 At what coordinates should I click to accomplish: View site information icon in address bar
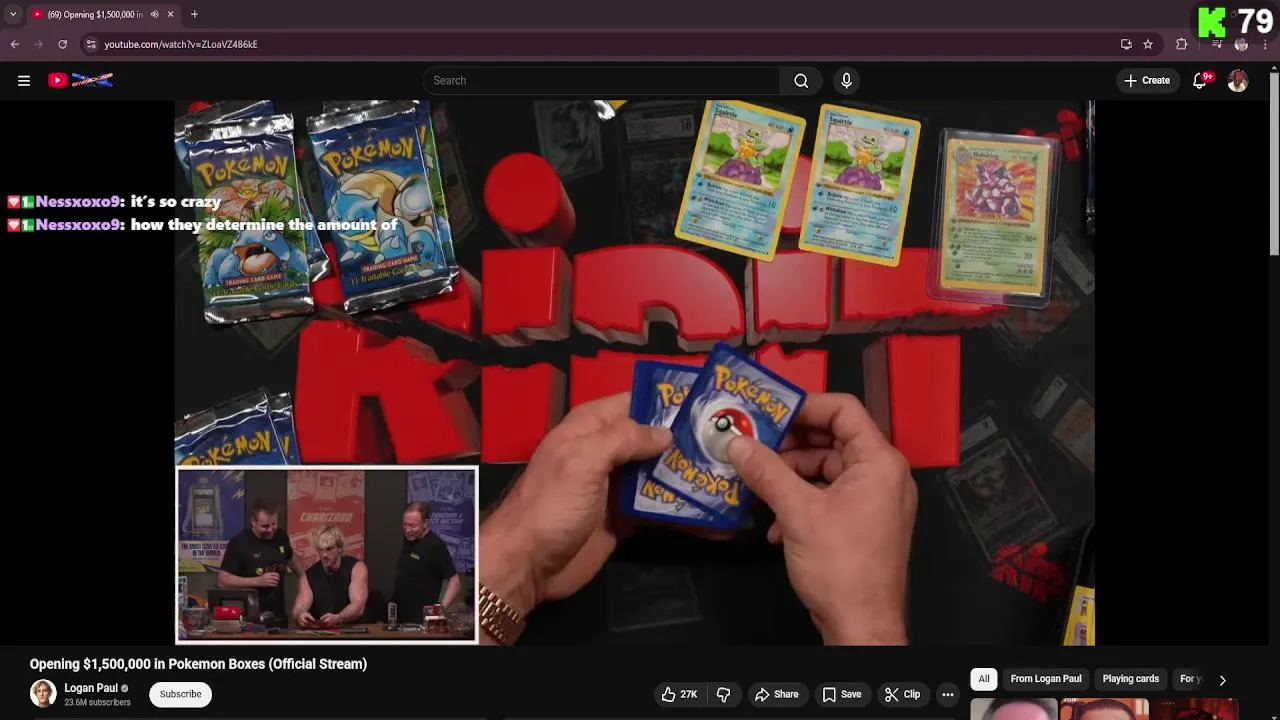[91, 44]
